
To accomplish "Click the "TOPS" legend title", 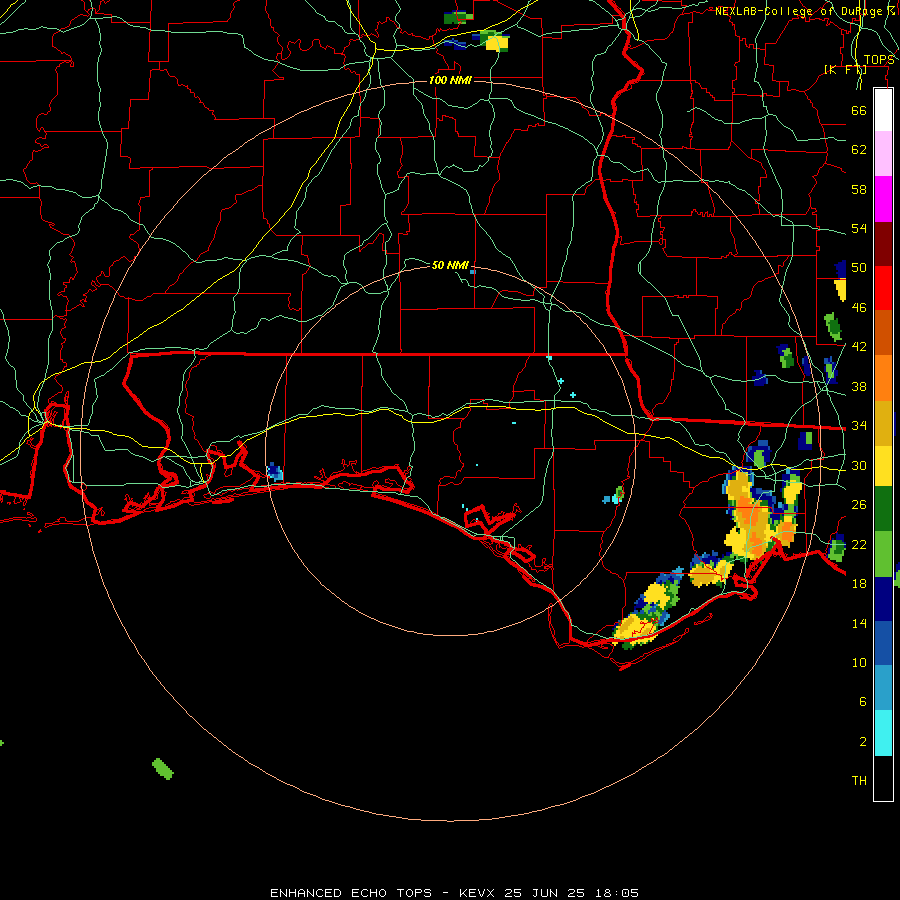I will click(879, 60).
